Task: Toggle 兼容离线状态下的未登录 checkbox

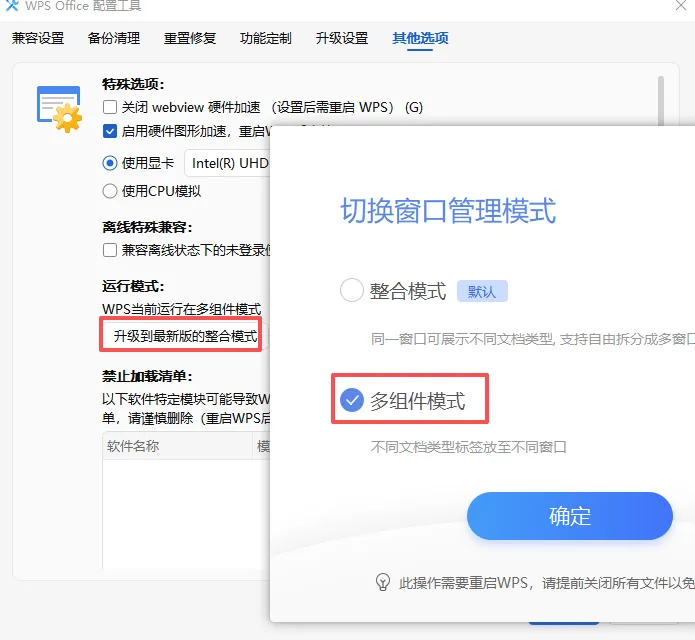Action: 109,250
